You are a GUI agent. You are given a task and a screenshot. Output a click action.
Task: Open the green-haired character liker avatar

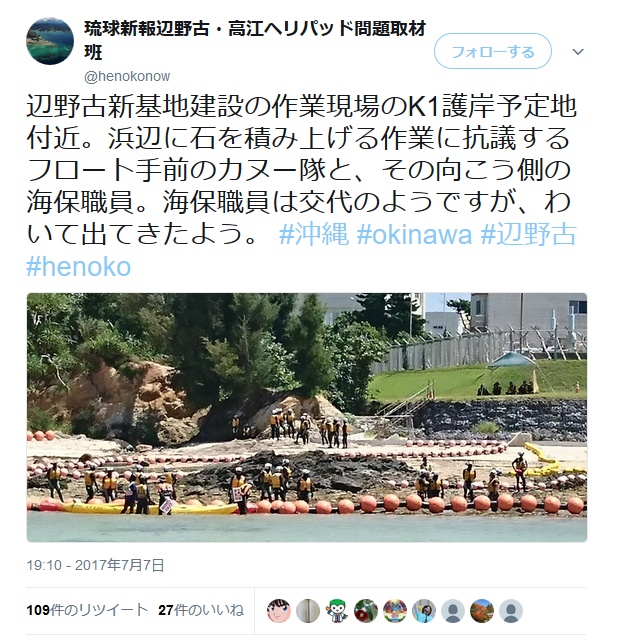pyautogui.click(x=337, y=611)
